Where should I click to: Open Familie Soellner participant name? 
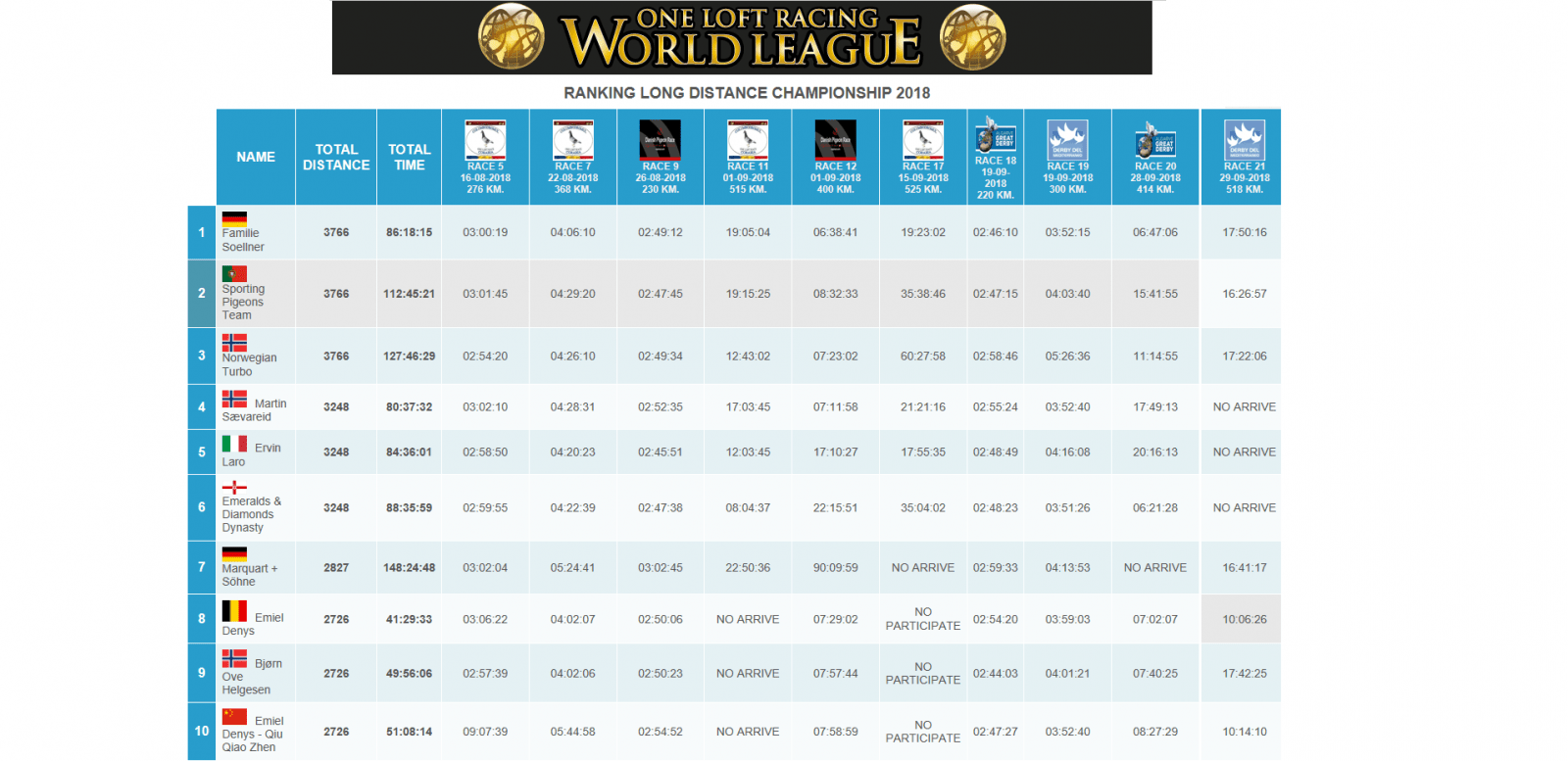pos(242,240)
